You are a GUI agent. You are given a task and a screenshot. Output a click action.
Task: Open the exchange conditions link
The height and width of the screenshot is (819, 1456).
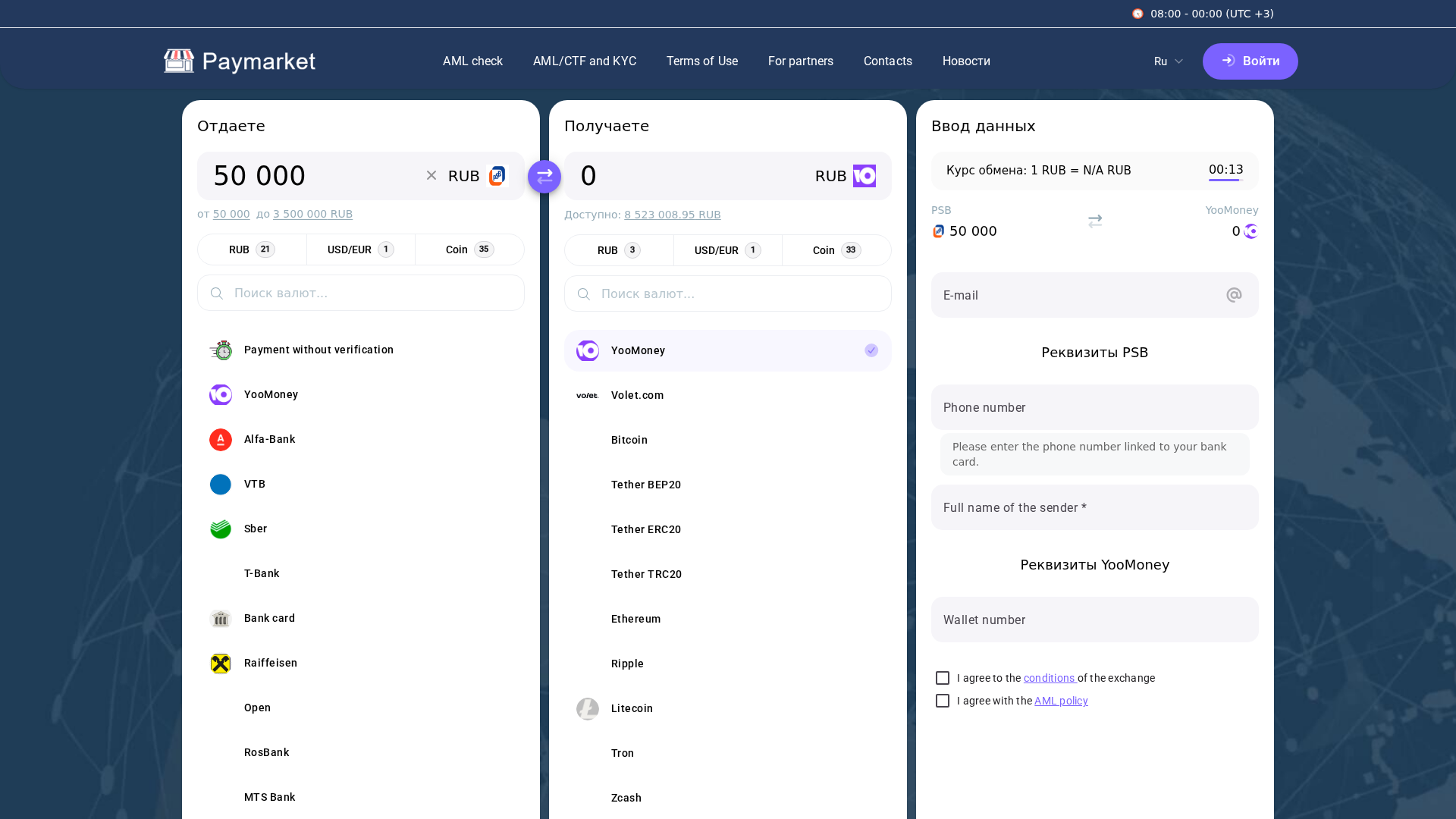pyautogui.click(x=1050, y=678)
